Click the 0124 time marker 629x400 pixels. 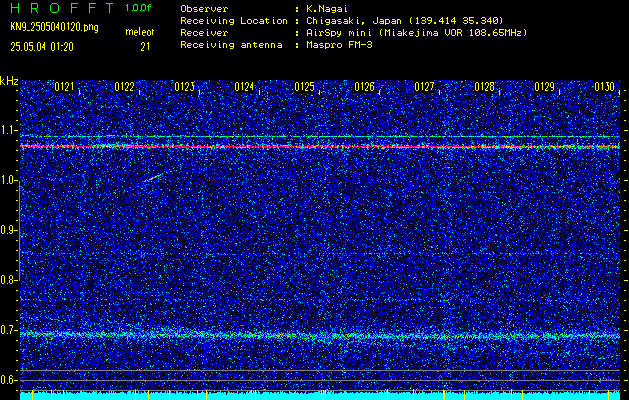tap(244, 87)
